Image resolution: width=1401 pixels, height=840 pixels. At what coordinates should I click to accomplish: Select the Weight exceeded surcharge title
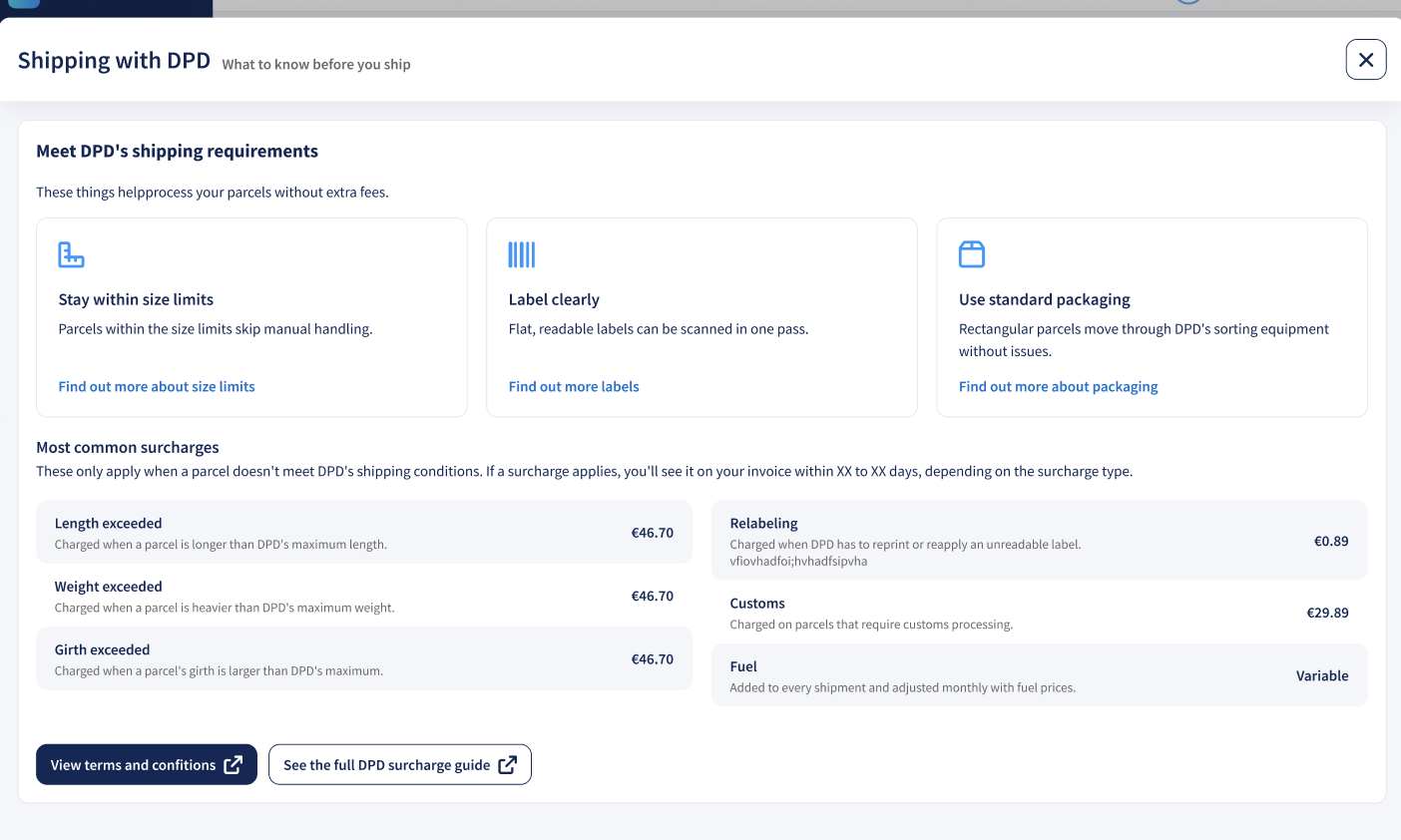tap(108, 587)
